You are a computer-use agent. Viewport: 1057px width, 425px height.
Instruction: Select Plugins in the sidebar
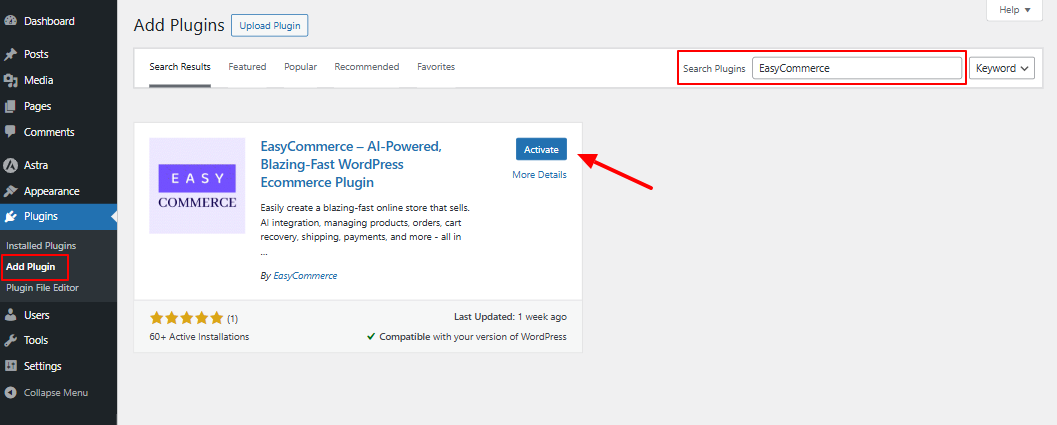pos(58,217)
